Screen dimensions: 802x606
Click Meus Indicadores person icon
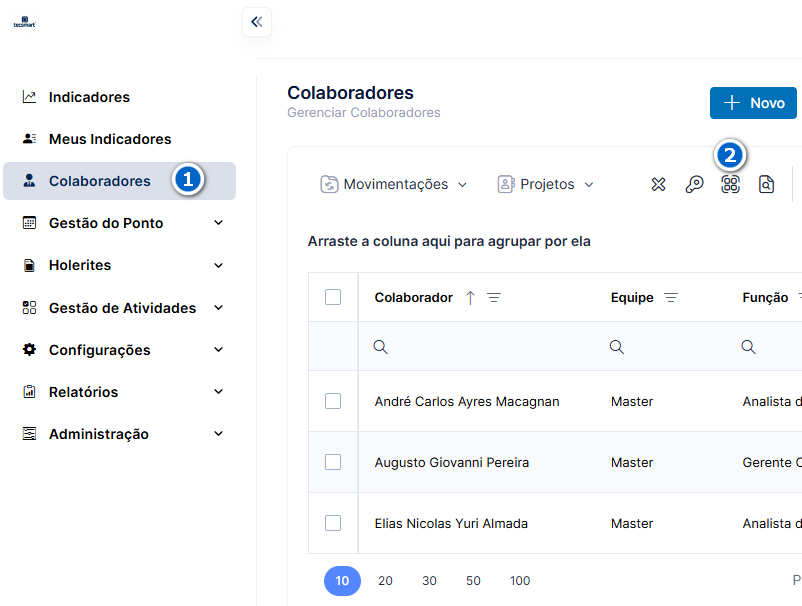coord(29,139)
